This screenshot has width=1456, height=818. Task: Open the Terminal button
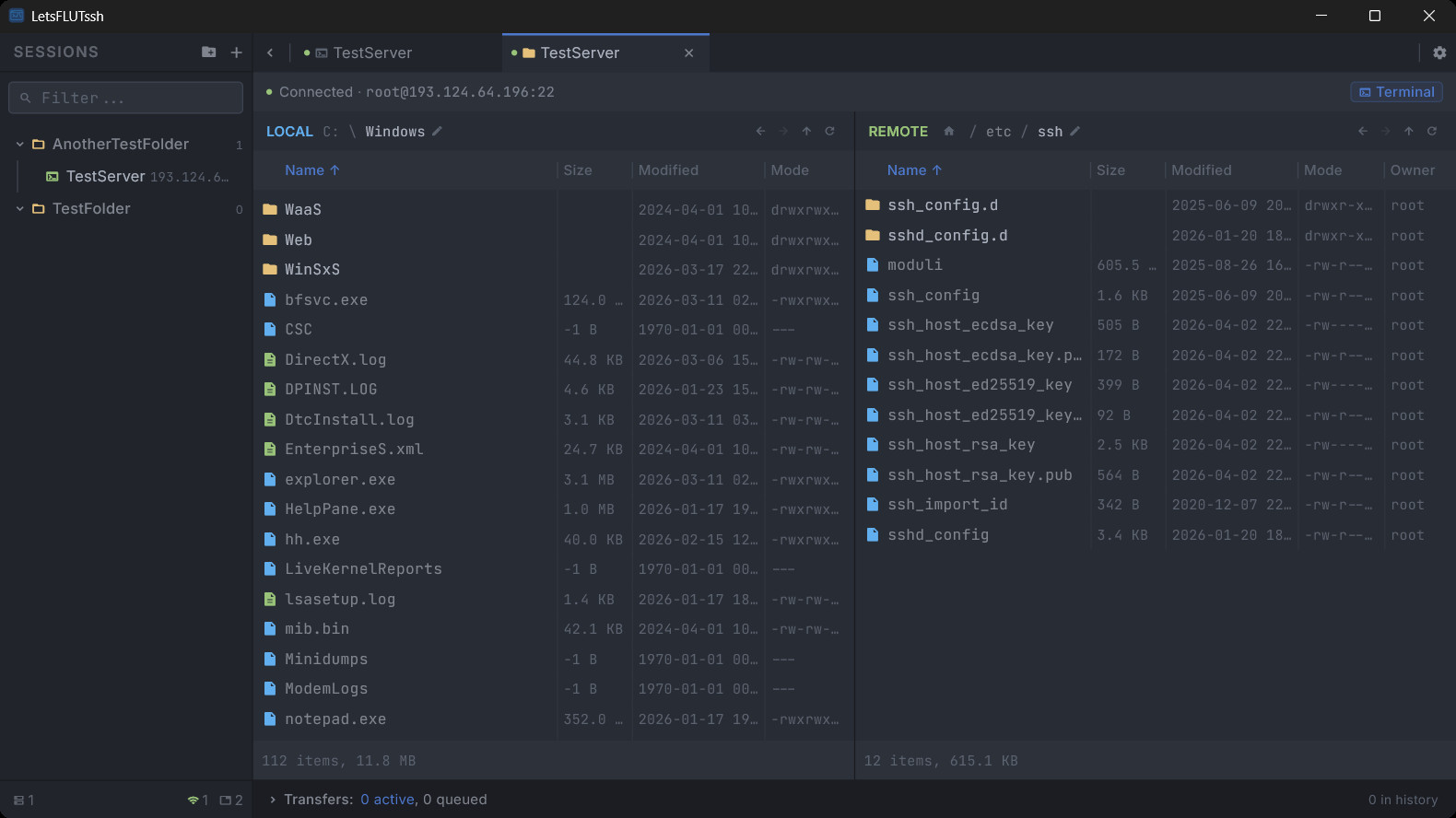pyautogui.click(x=1396, y=92)
